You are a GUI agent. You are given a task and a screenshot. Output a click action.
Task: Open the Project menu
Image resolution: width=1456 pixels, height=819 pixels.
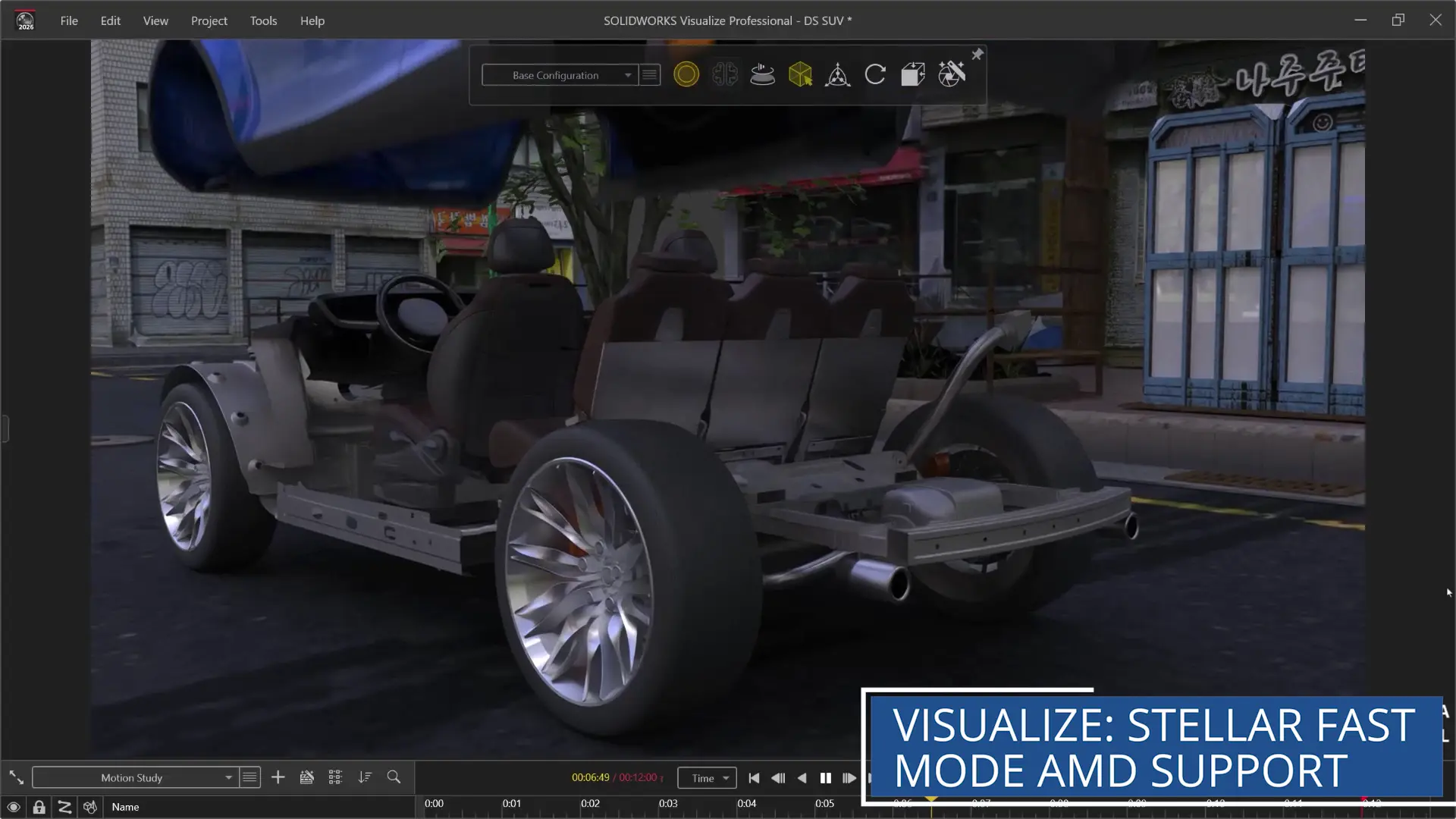[209, 20]
